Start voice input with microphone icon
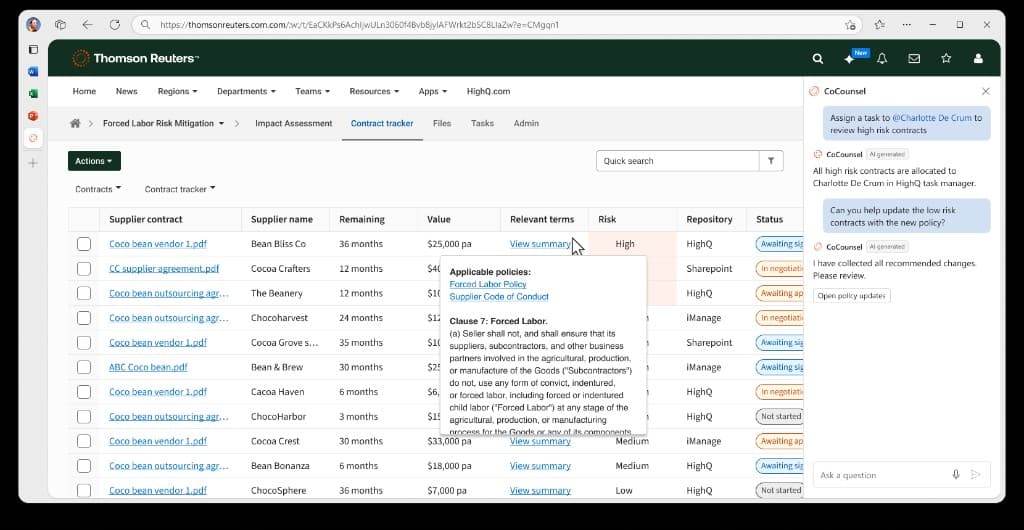Viewport: 1024px width, 530px height. (956, 475)
